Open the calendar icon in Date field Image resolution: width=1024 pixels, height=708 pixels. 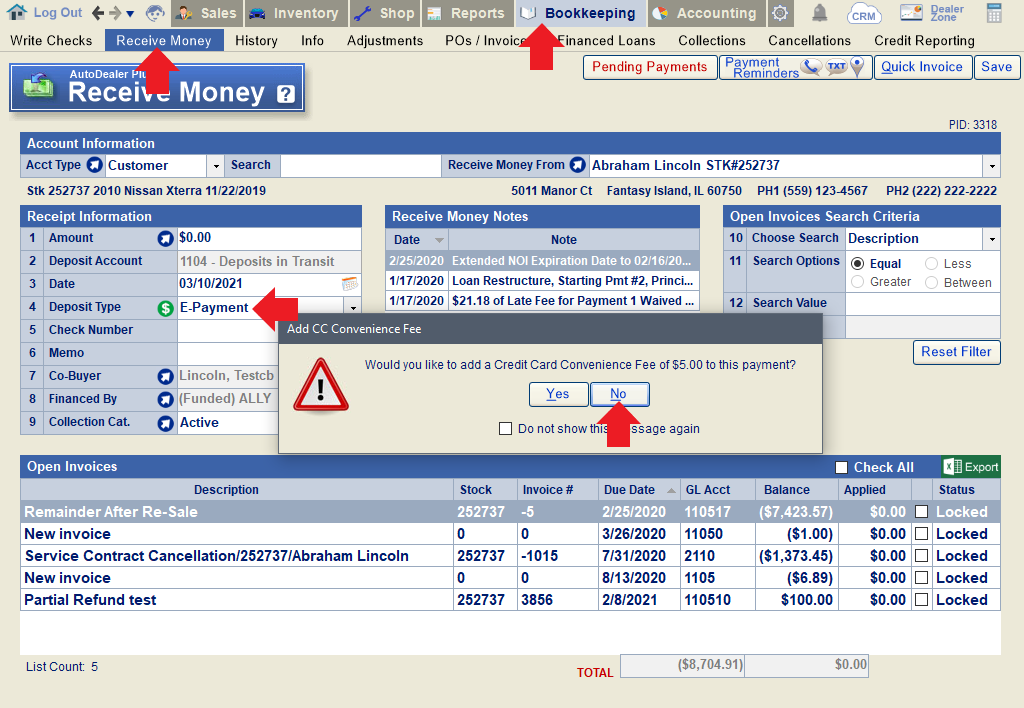click(x=350, y=283)
